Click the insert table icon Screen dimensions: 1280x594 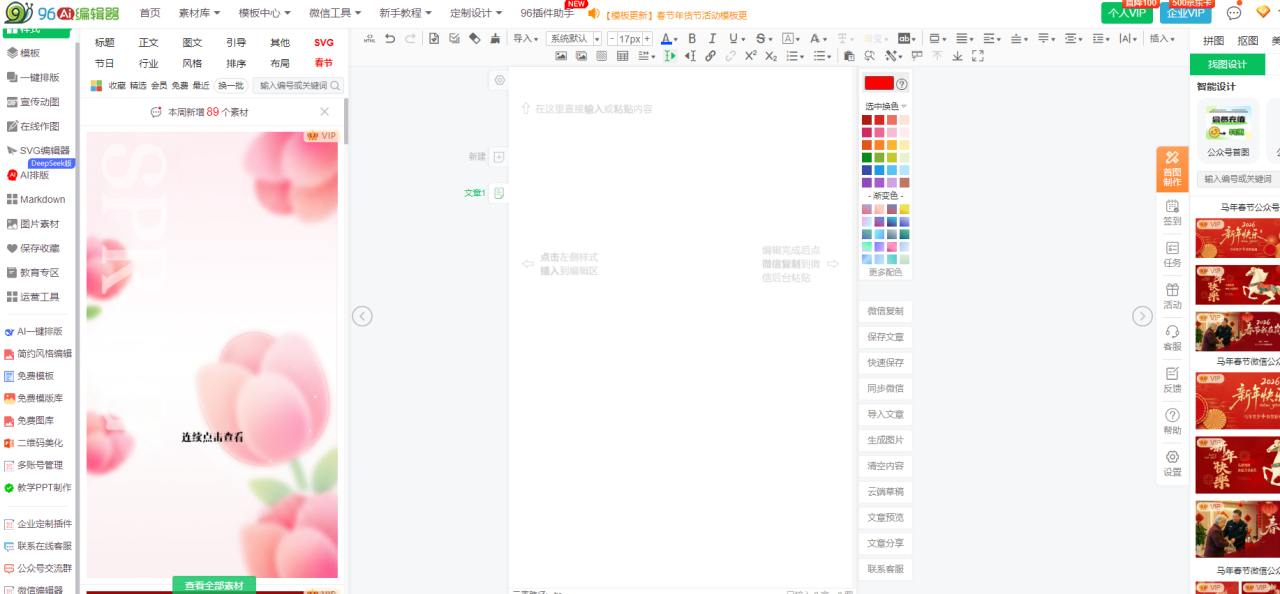point(622,56)
